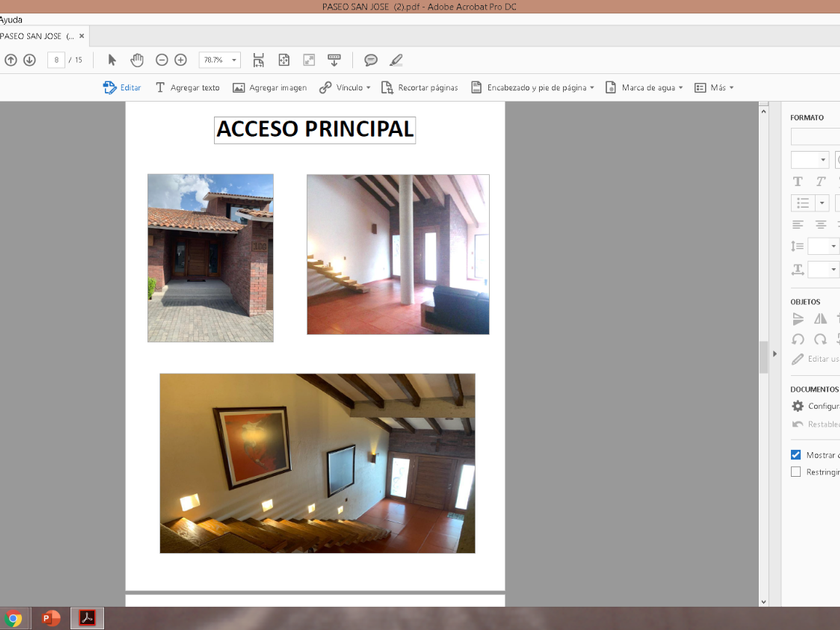The width and height of the screenshot is (840, 630).
Task: Click the page number input field
Action: 56,60
